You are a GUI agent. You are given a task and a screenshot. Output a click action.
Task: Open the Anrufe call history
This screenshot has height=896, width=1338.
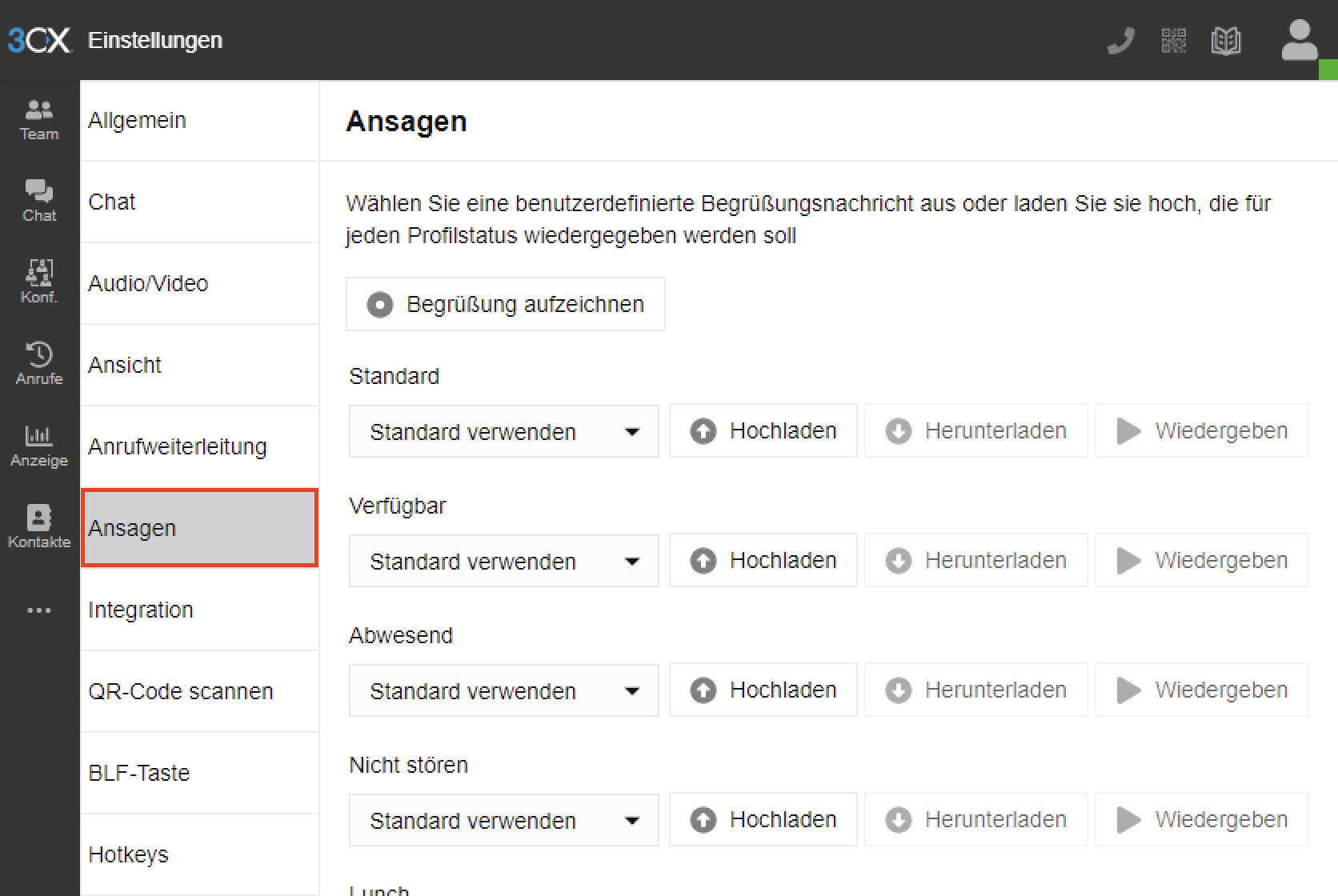click(38, 364)
